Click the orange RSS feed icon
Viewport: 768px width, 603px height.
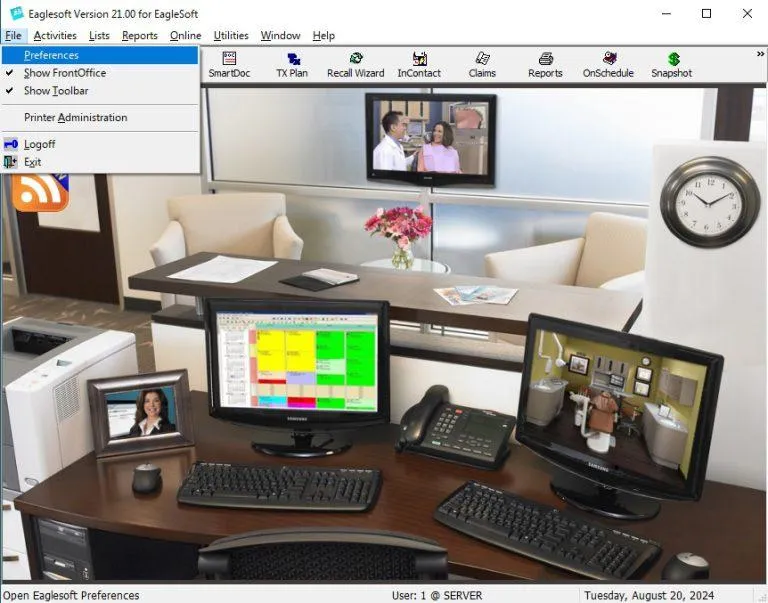pyautogui.click(x=39, y=193)
